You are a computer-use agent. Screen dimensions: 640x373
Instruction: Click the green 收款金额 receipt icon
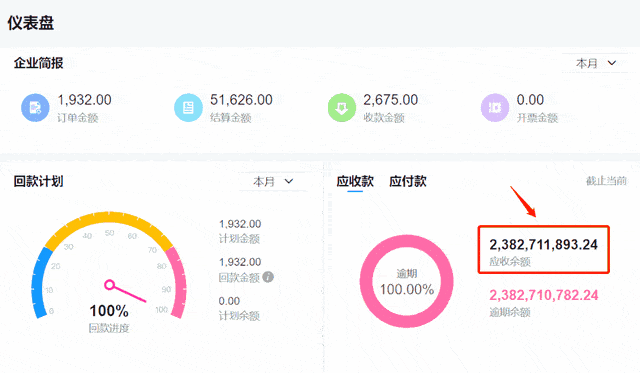[x=342, y=108]
